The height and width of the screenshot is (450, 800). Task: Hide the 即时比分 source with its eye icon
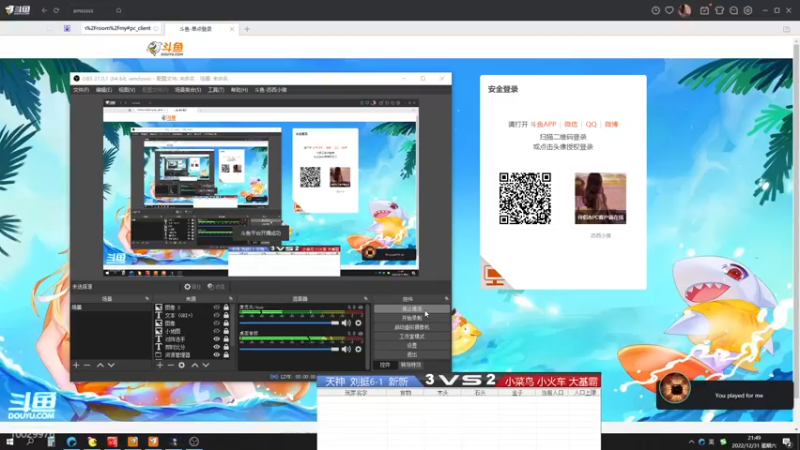pyautogui.click(x=217, y=347)
